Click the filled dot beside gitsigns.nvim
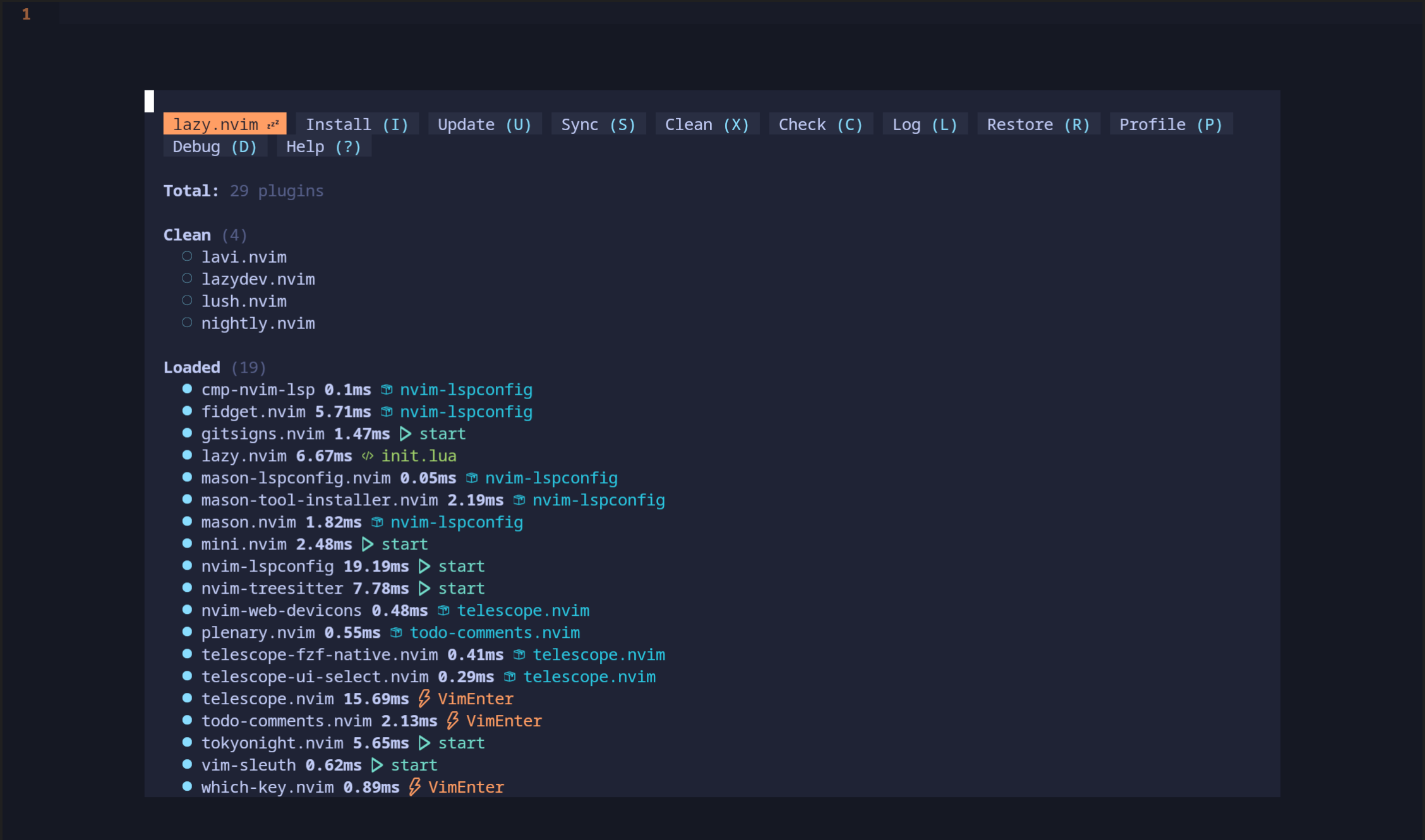Image resolution: width=1425 pixels, height=840 pixels. [x=187, y=433]
